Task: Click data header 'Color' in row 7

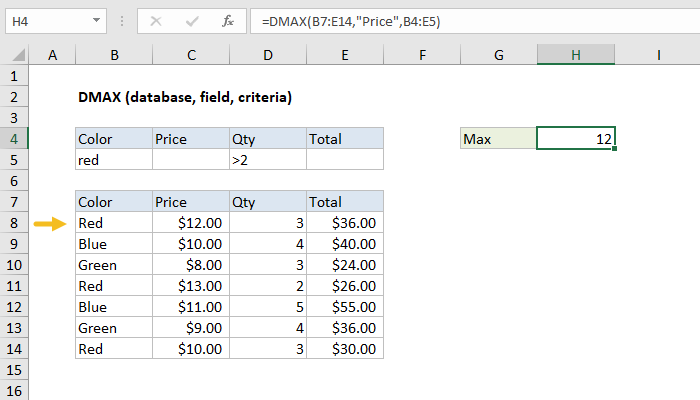Action: [114, 202]
